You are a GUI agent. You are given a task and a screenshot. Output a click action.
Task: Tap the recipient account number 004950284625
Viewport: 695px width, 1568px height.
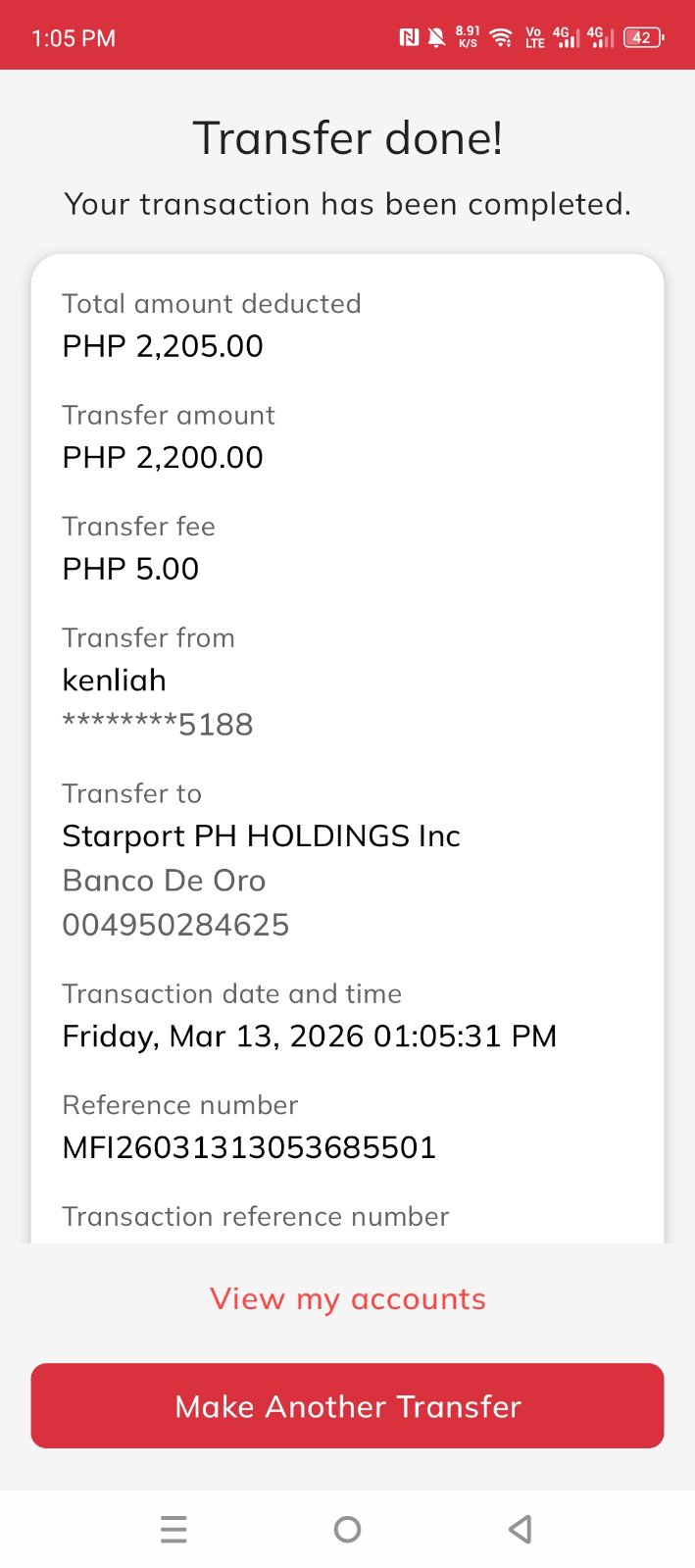coord(175,925)
